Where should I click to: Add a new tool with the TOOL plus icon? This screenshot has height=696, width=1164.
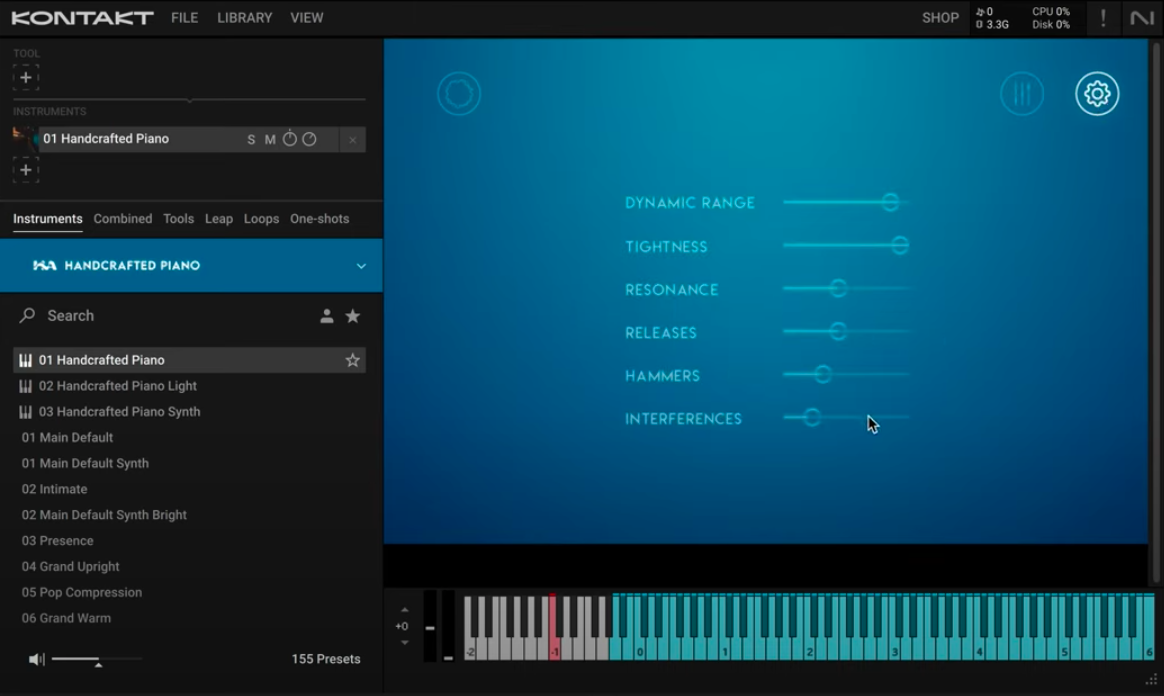click(x=25, y=77)
